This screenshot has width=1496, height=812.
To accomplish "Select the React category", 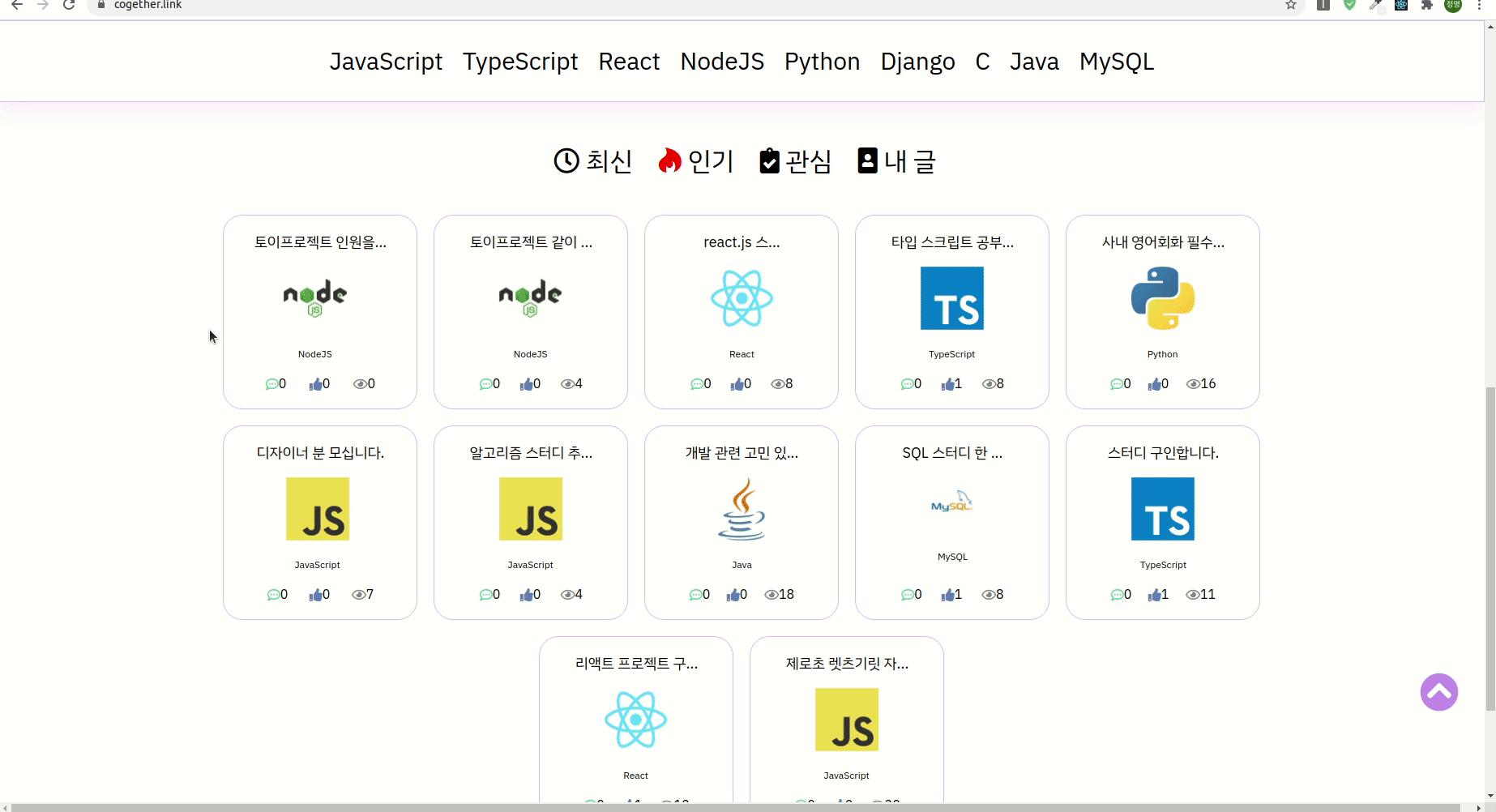I will pos(629,62).
